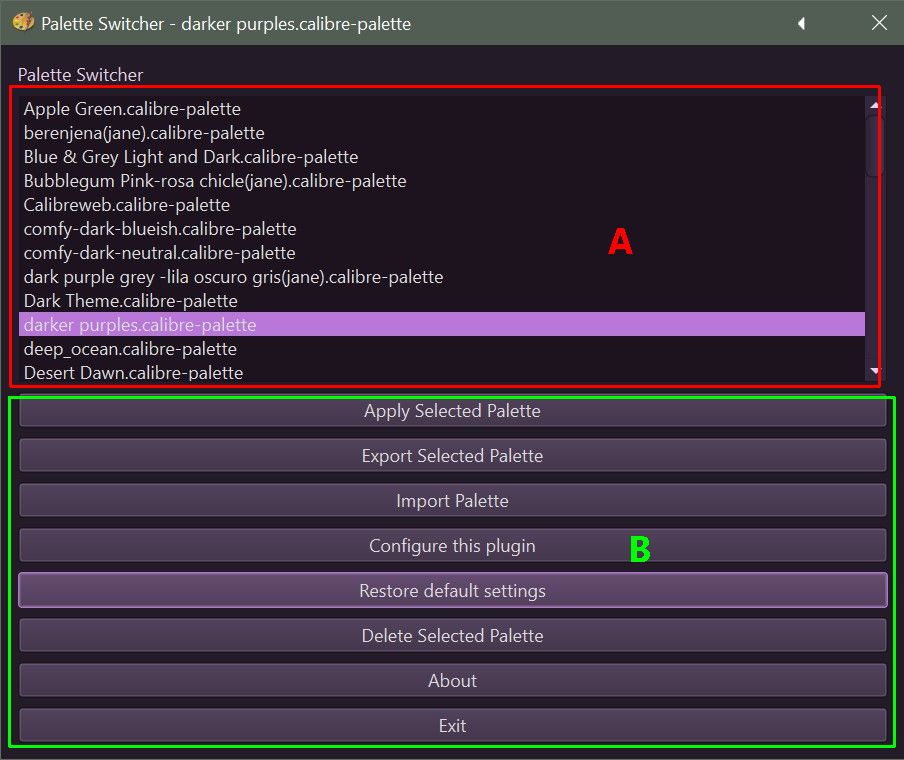Click Apply Selected Palette button

click(x=453, y=411)
